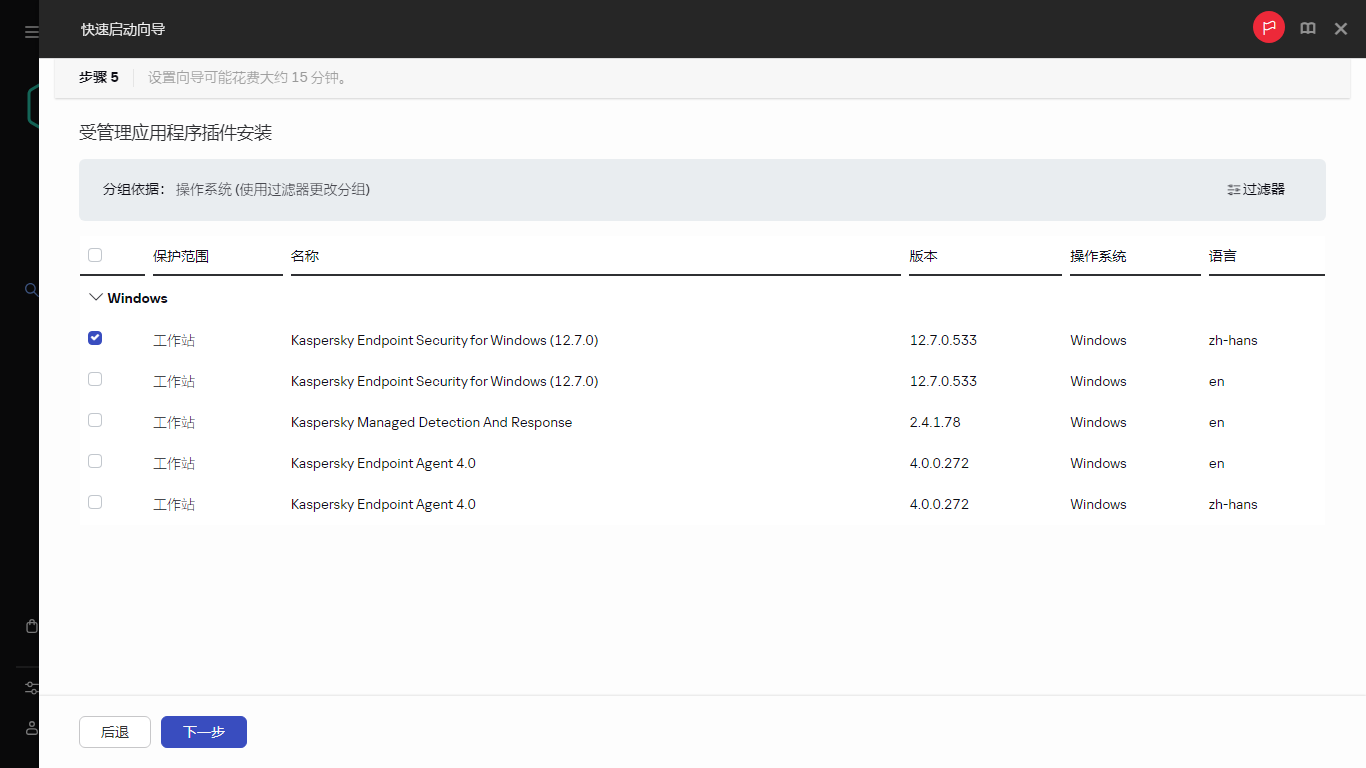Check Kaspersky Endpoint Security en plugin

[x=95, y=379]
